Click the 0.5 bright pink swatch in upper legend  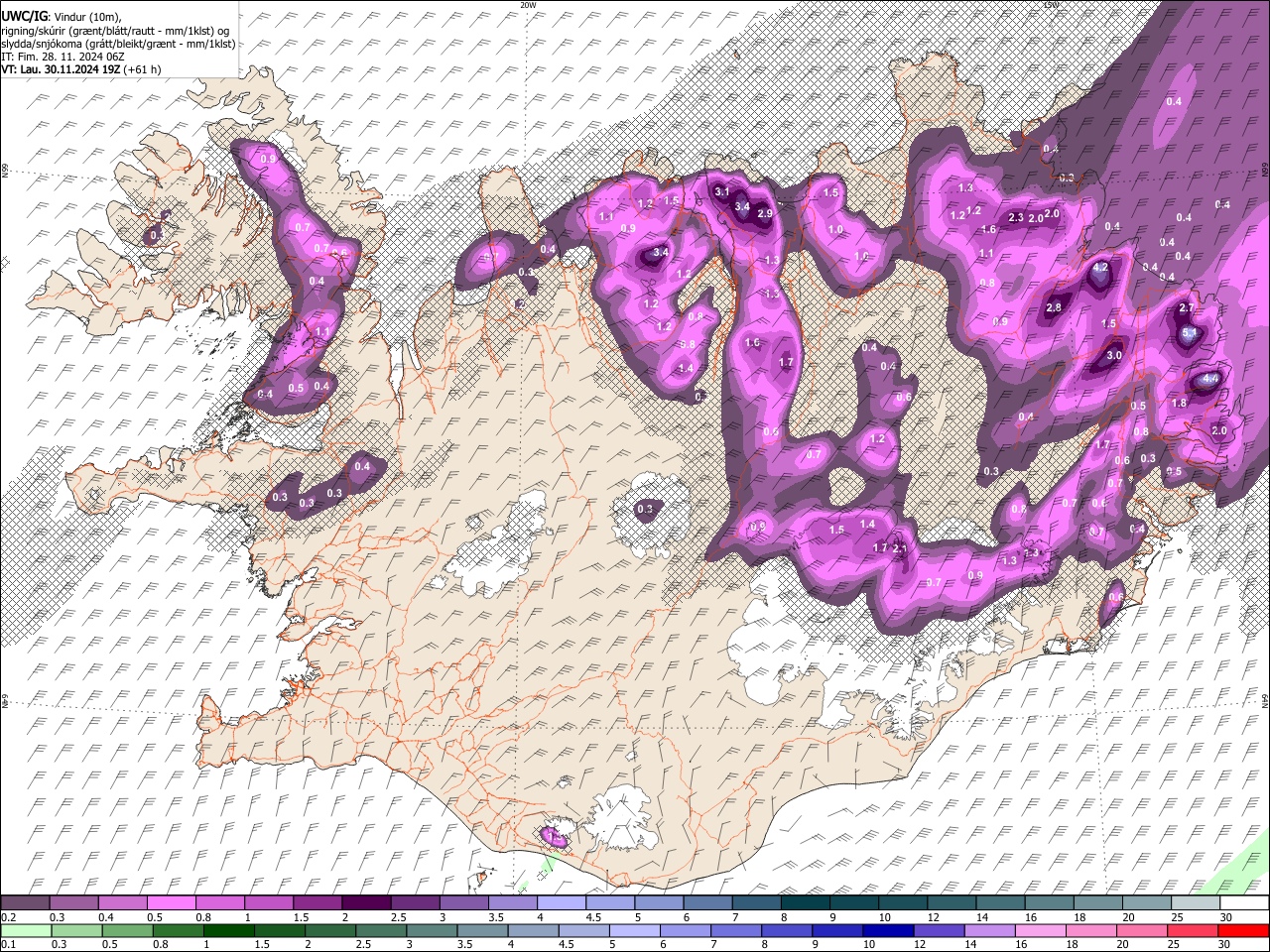click(171, 903)
